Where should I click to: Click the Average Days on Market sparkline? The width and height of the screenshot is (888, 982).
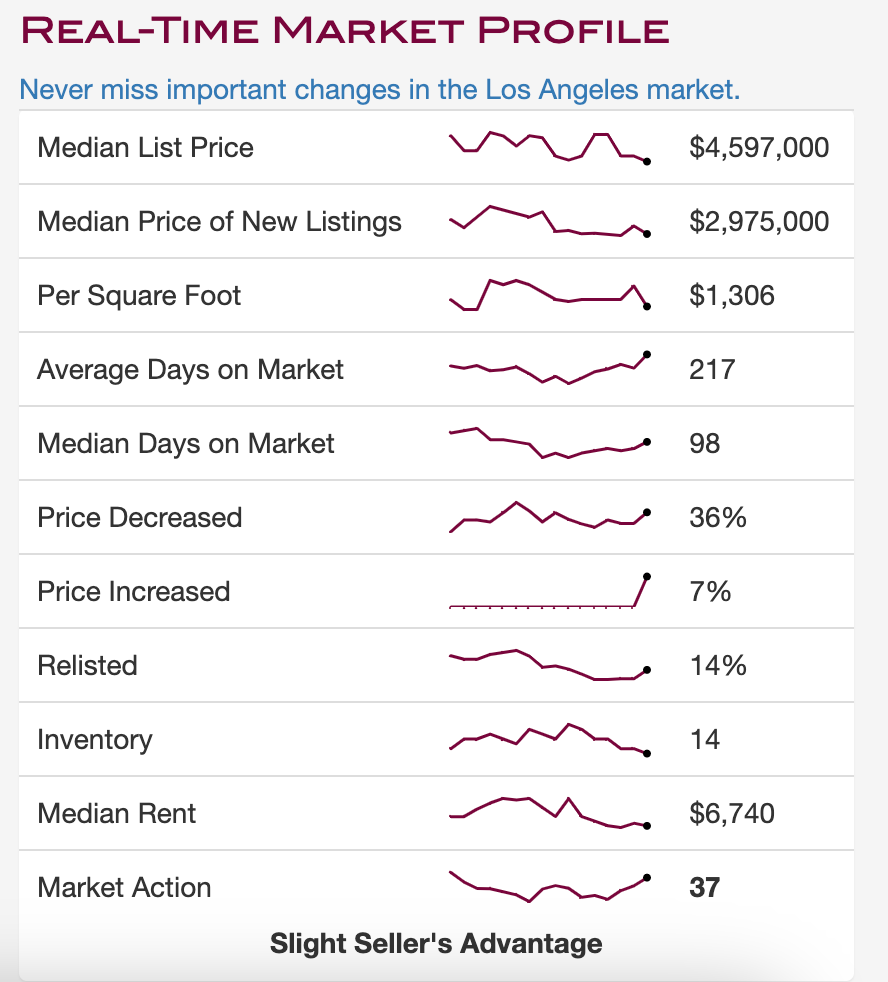(550, 369)
